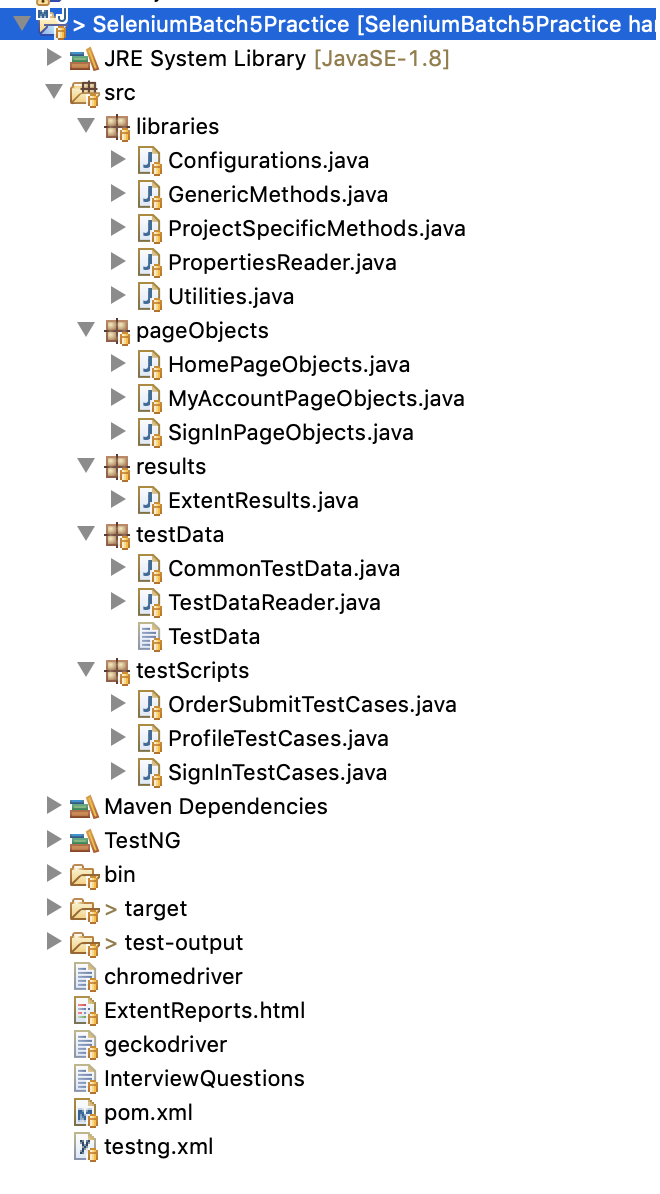Select the geckodriver file name

click(x=165, y=1046)
